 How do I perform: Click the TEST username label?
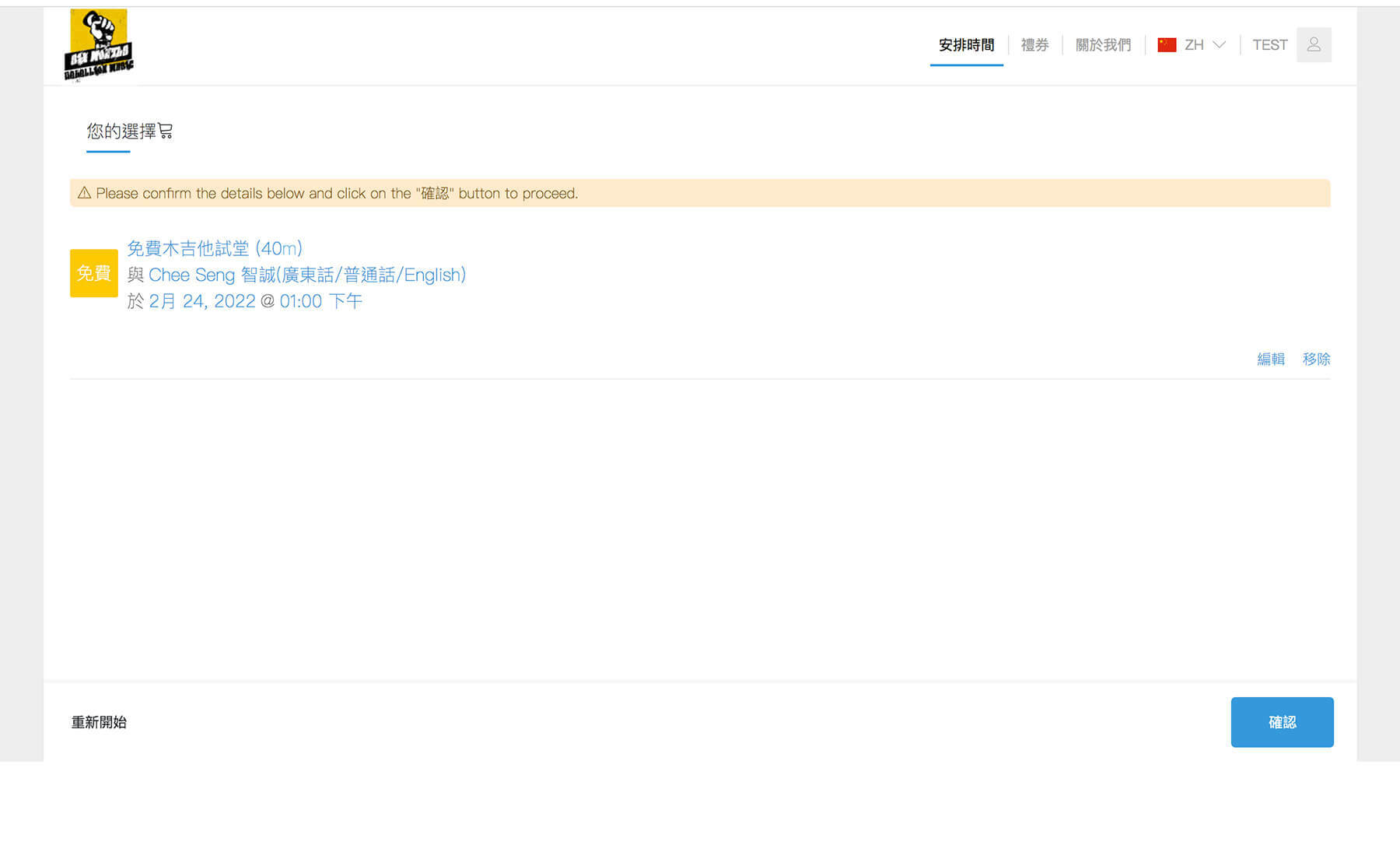pyautogui.click(x=1269, y=45)
